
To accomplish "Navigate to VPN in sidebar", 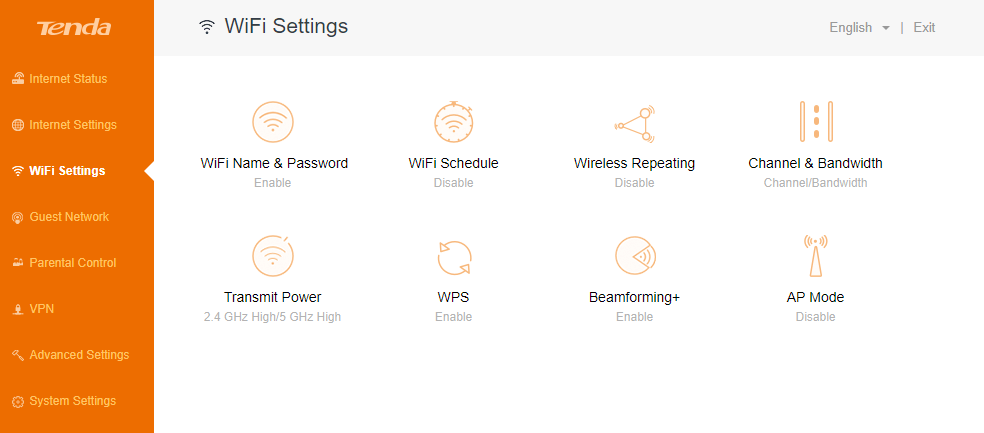I will point(33,309).
